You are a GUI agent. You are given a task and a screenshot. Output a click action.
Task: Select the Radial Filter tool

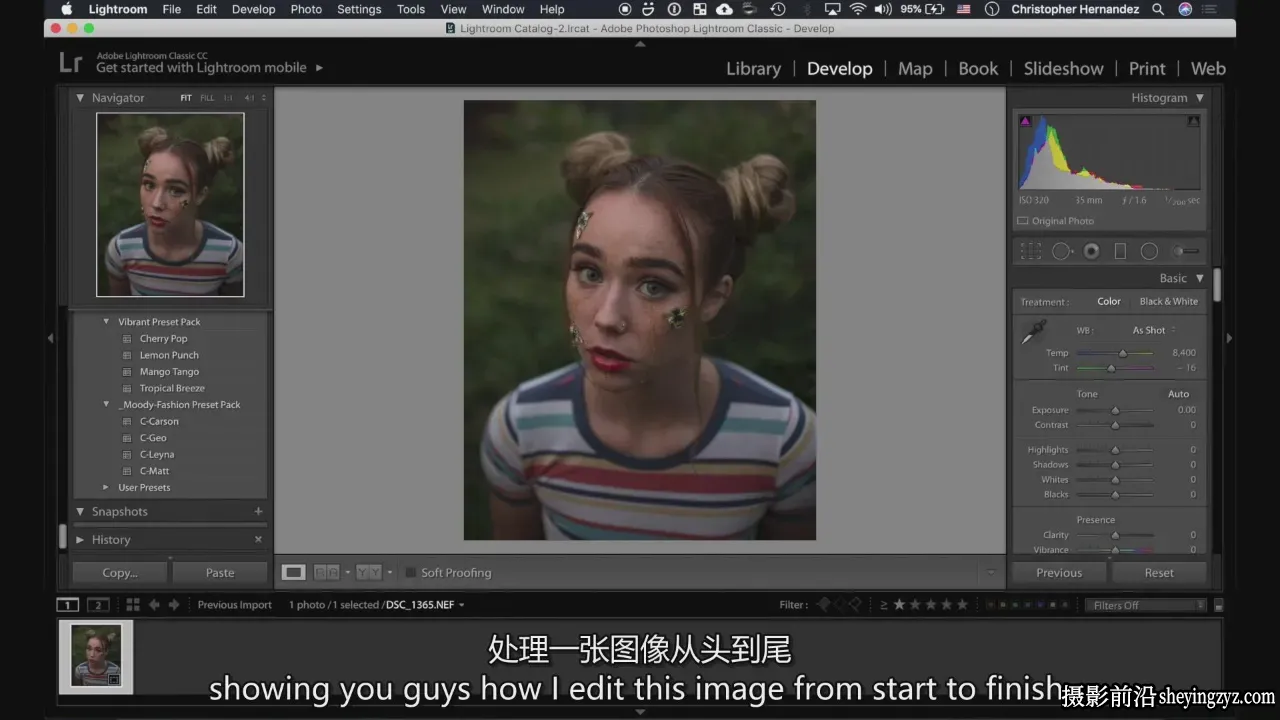(x=1149, y=251)
